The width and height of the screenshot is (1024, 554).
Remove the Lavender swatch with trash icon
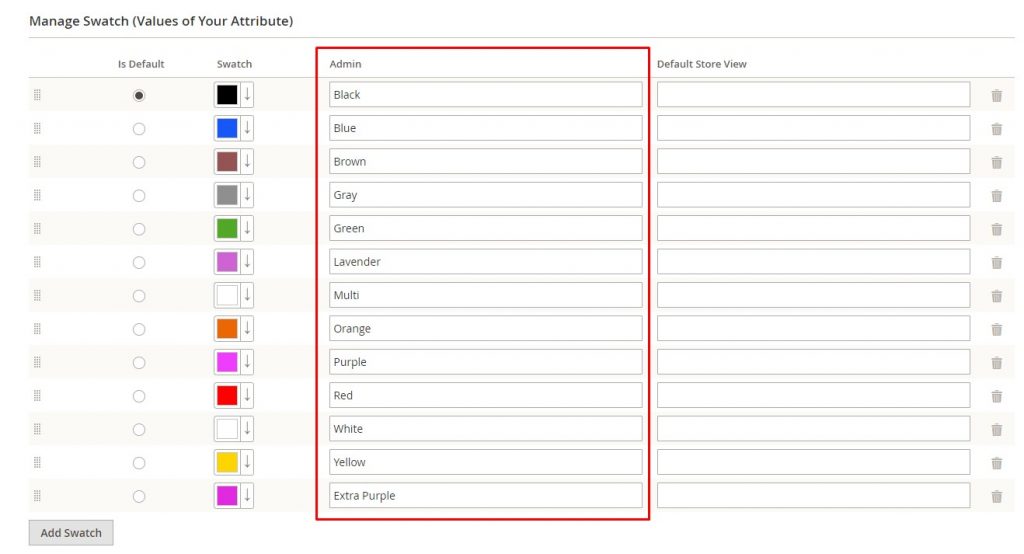pos(996,263)
